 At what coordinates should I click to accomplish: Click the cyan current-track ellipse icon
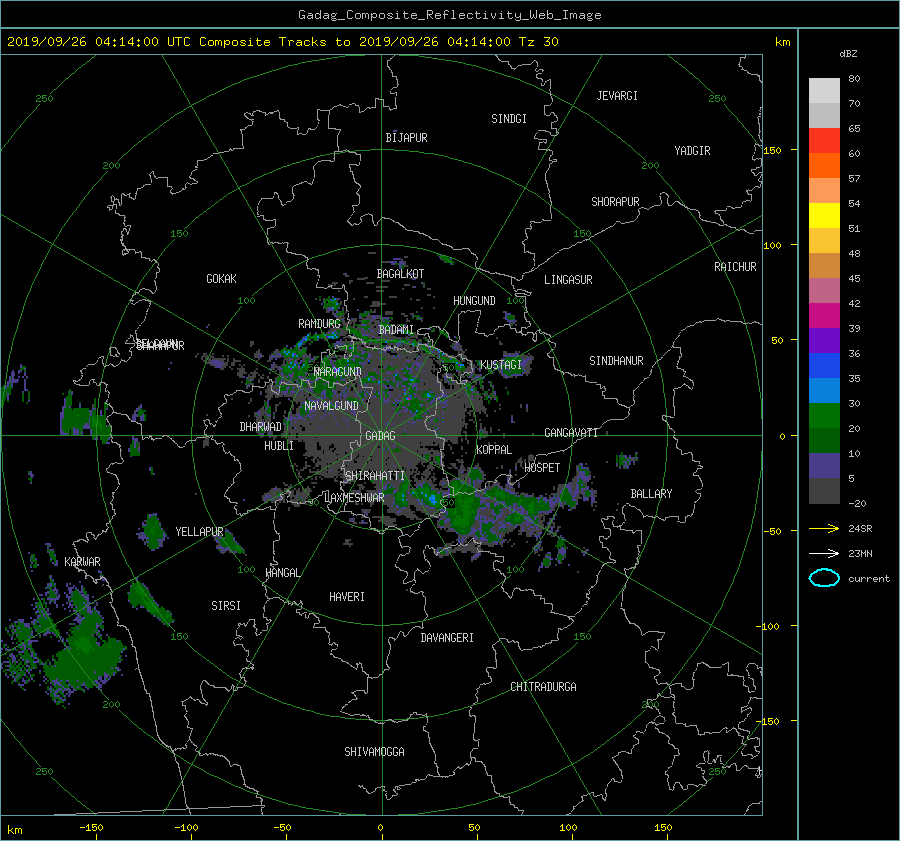tap(824, 578)
